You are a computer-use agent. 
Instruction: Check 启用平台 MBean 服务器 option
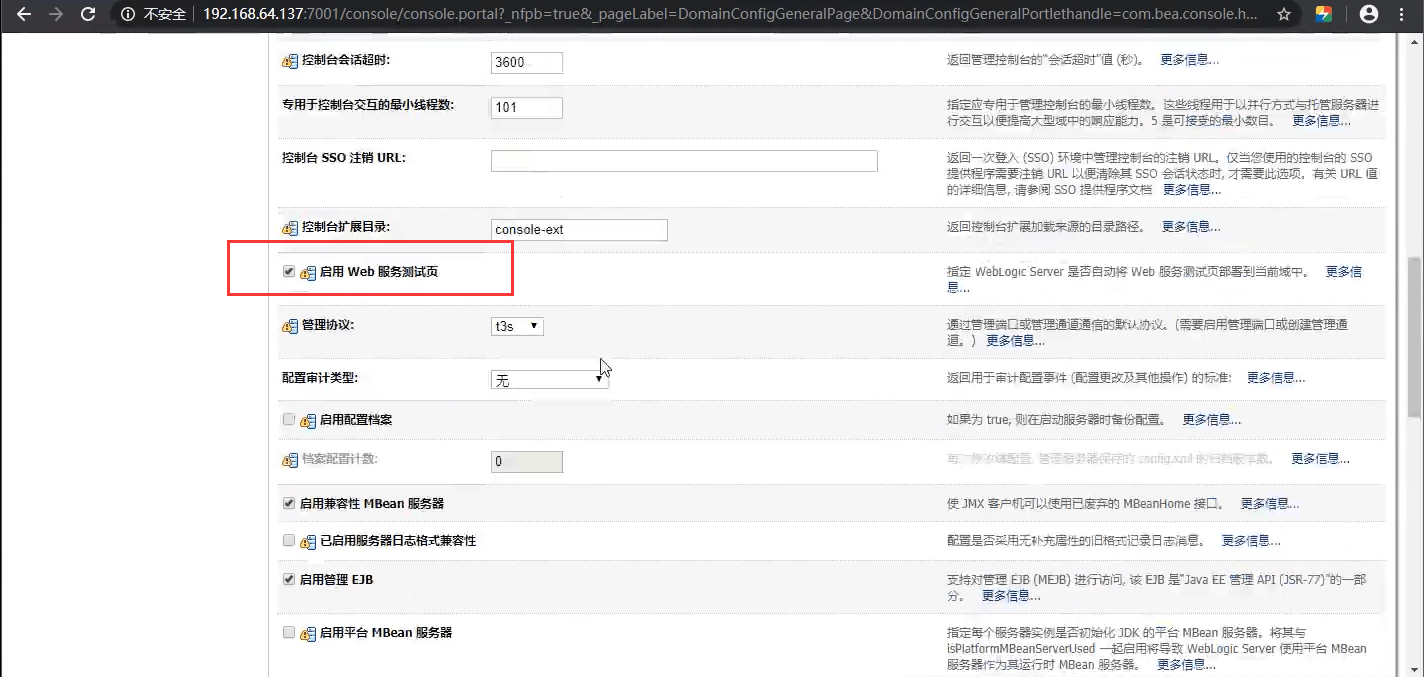point(289,632)
